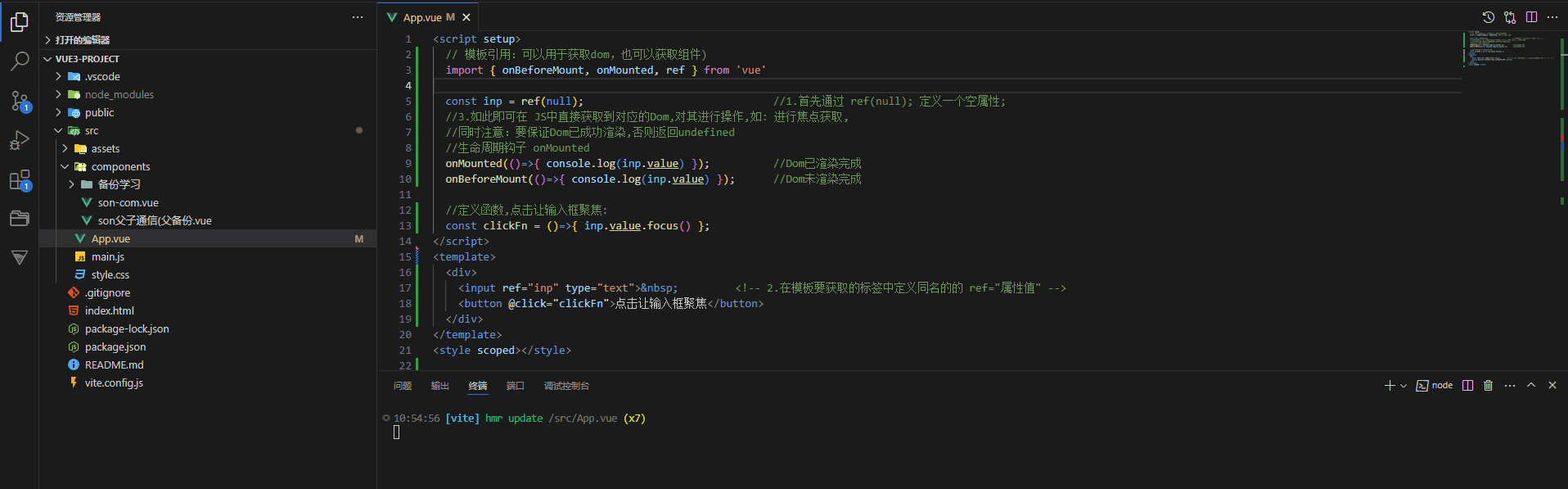
Task: Click the style scoped line 21
Action: tap(502, 351)
